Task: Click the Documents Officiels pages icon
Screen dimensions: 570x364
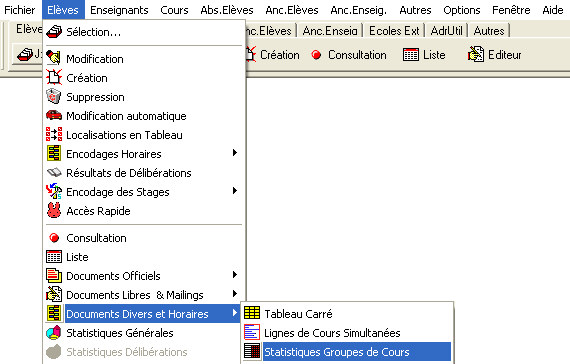Action: click(x=54, y=276)
